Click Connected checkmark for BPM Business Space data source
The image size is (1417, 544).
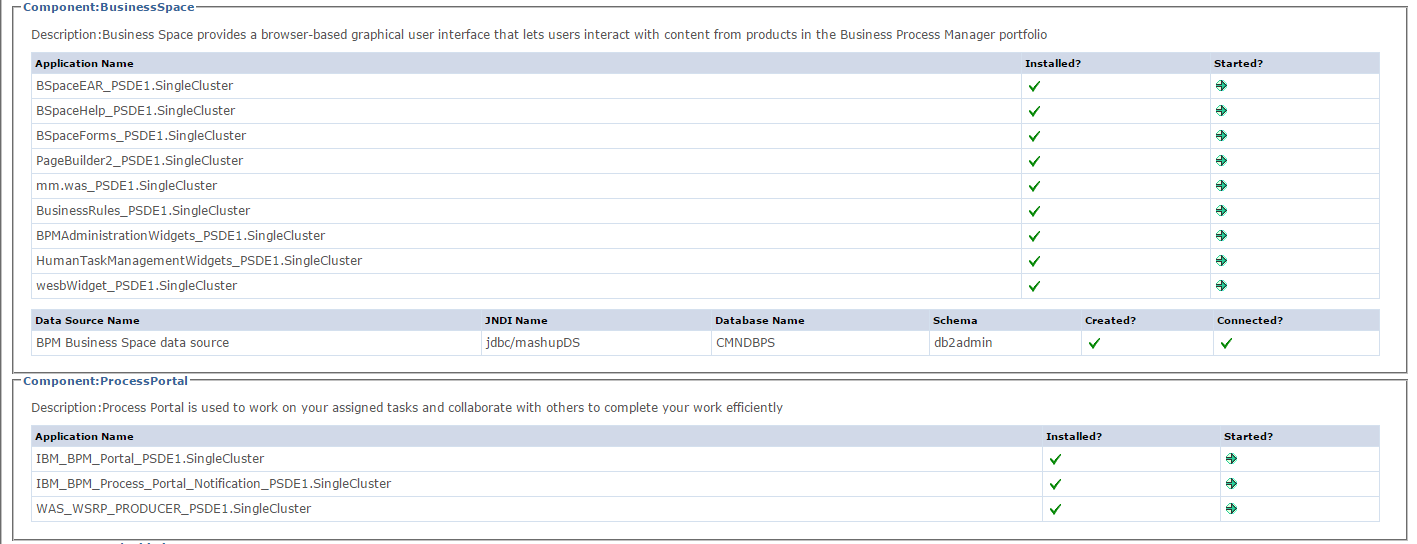[x=1226, y=343]
